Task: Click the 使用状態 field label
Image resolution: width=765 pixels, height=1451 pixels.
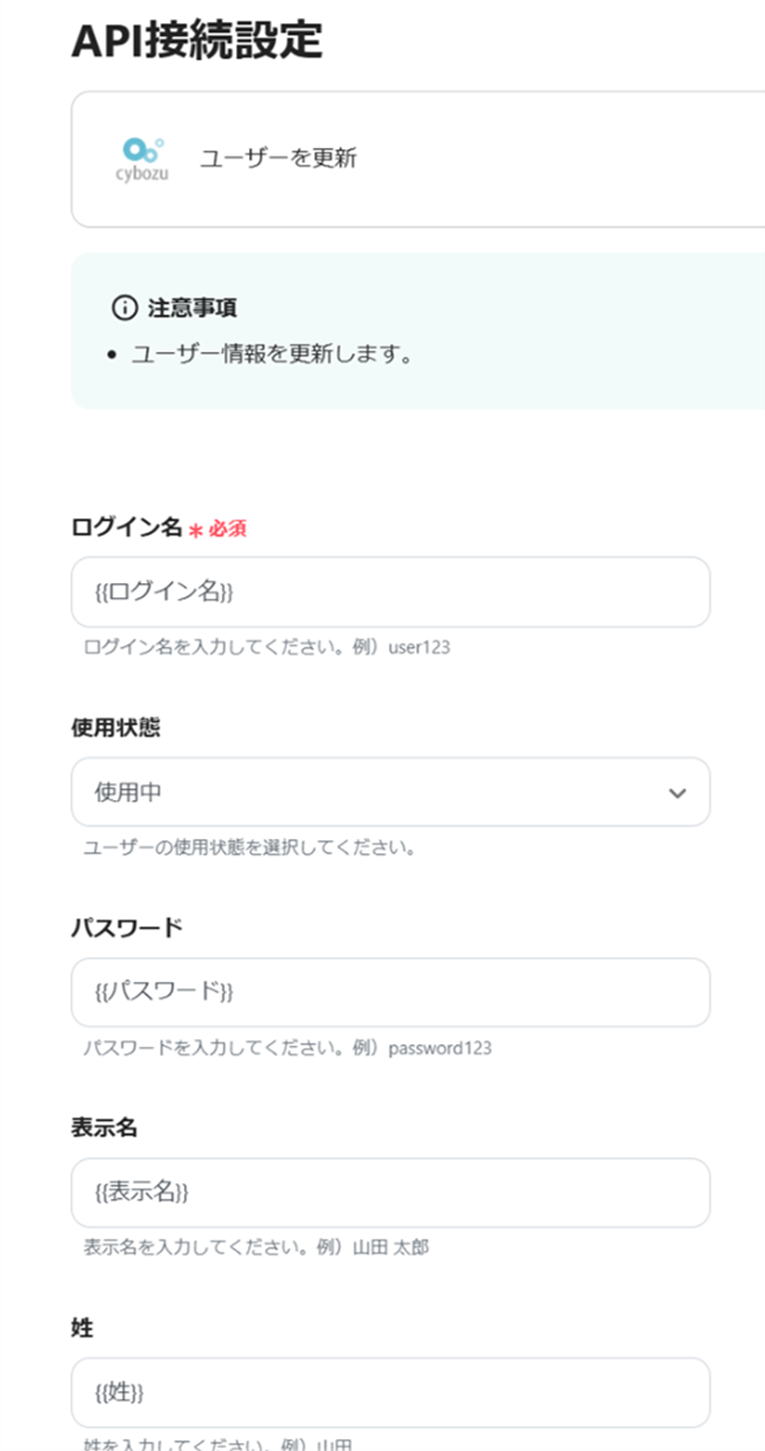Action: [x=115, y=728]
